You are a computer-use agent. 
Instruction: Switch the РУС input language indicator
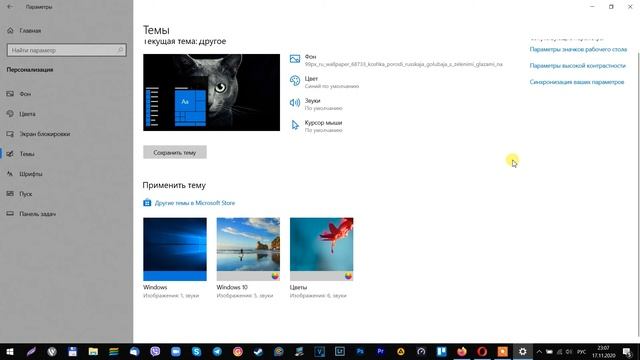tap(581, 351)
